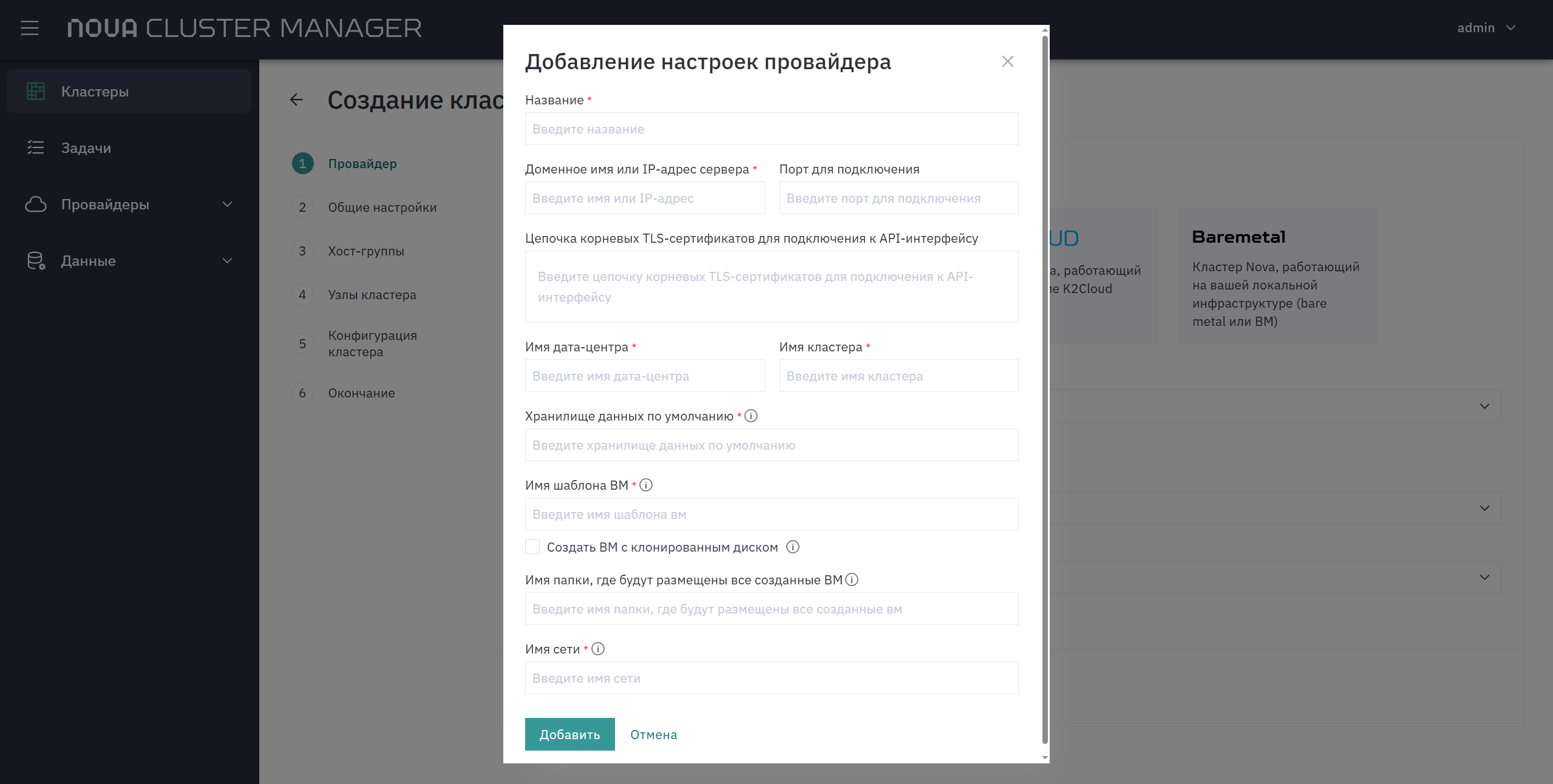The height and width of the screenshot is (784, 1553).
Task: Show info for Хранилище данных по умолчанию
Action: (751, 416)
